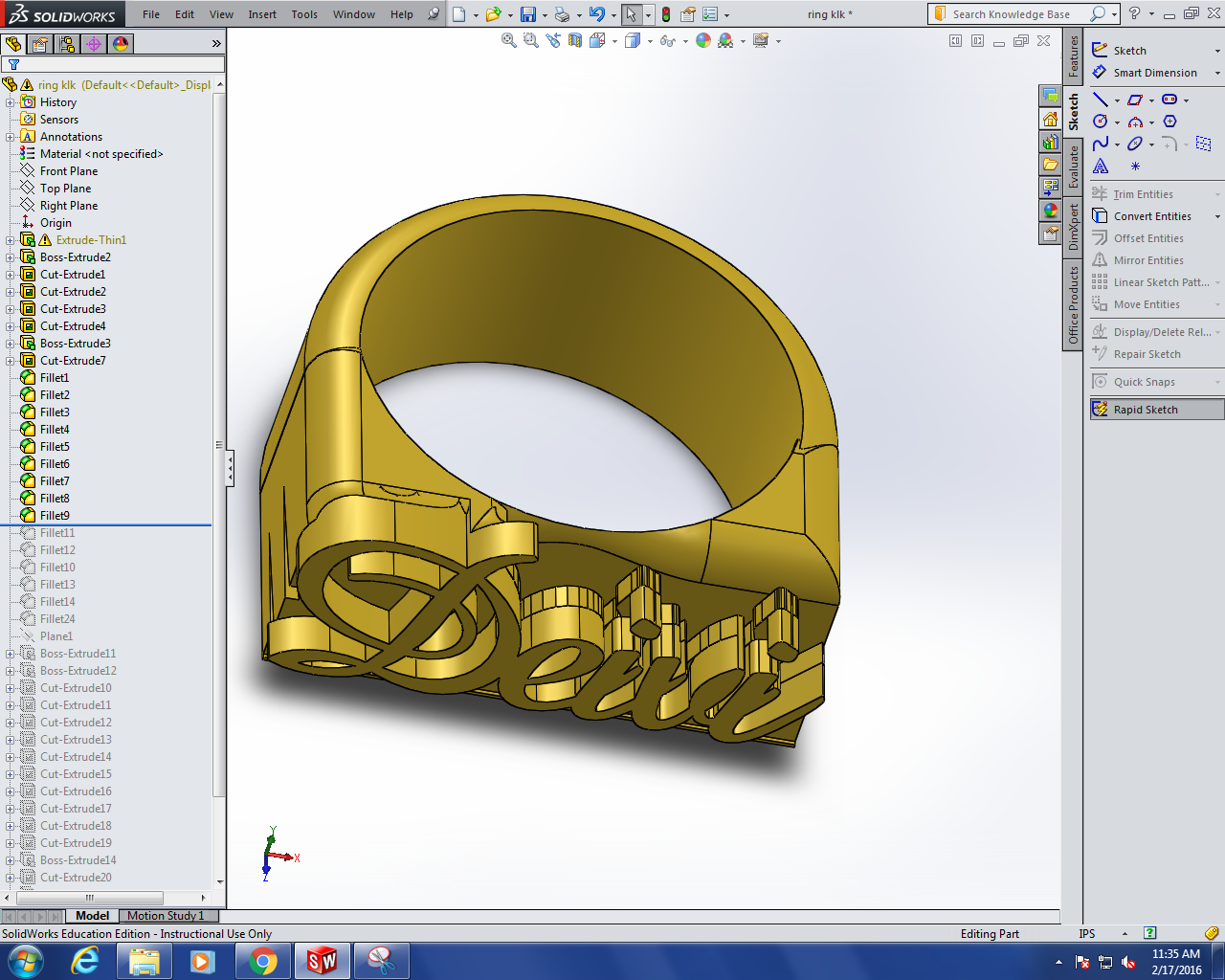Open the Motion Study 1 tab
Viewport: 1225px width, 980px height.
tap(166, 916)
